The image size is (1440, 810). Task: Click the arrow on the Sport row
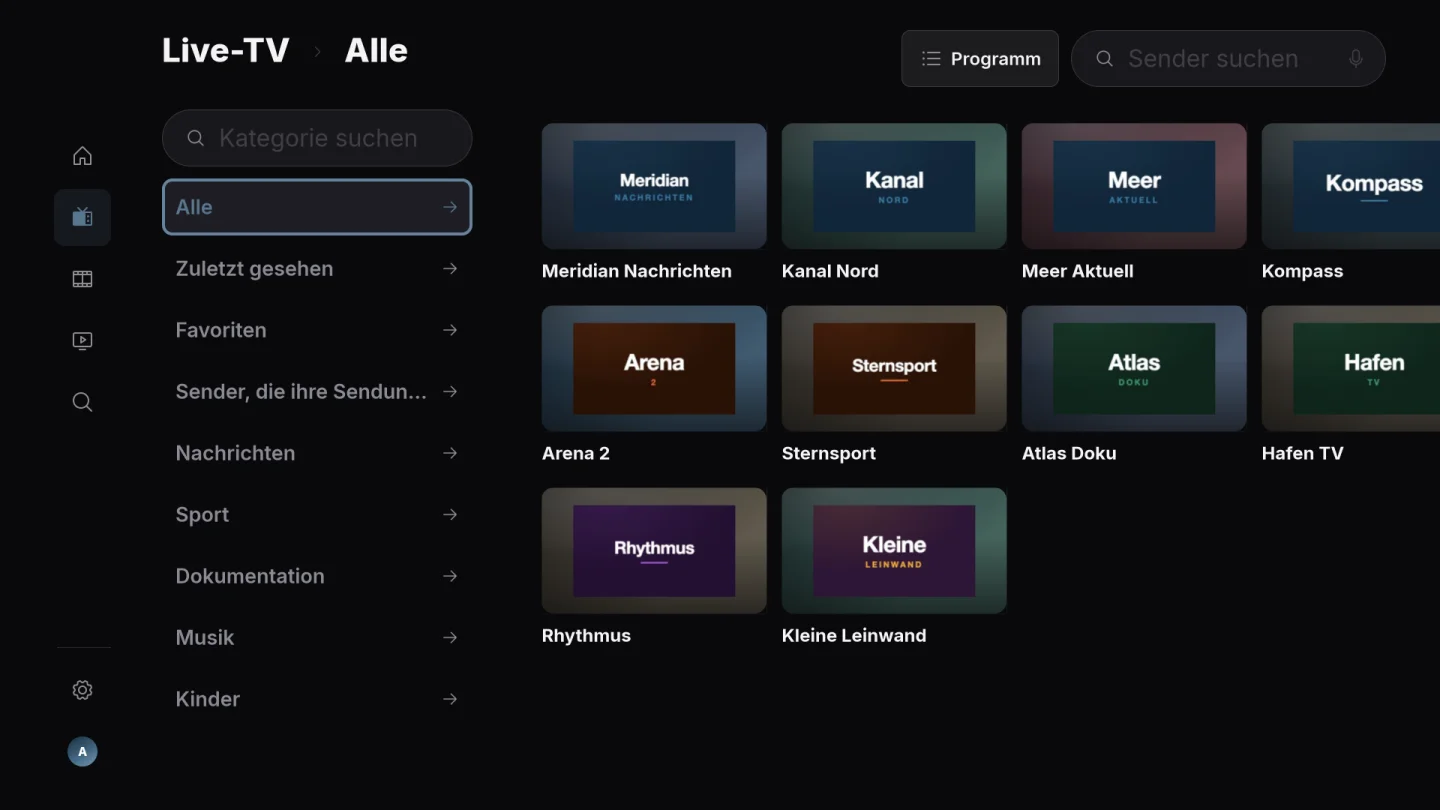point(450,515)
